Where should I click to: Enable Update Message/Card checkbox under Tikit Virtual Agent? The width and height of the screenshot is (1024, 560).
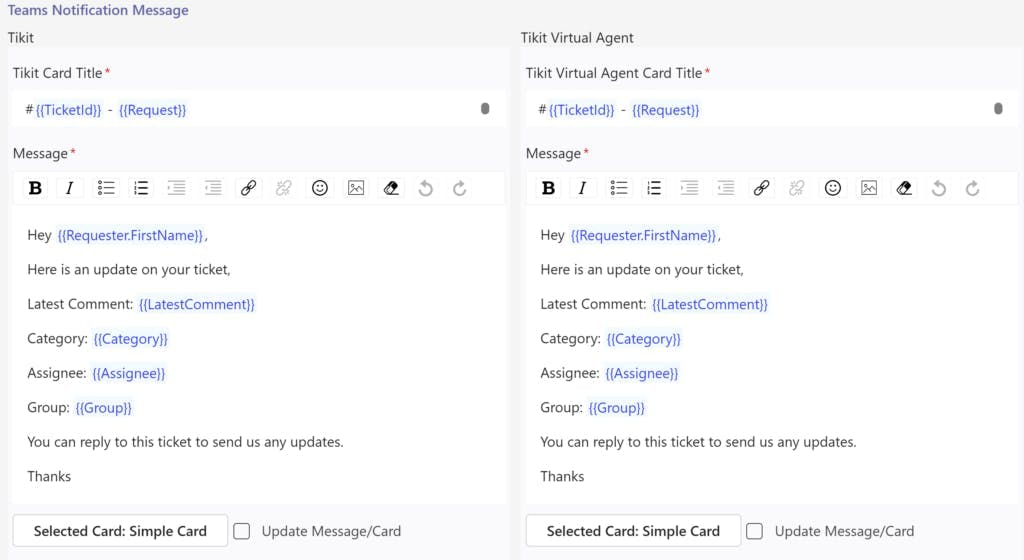(x=755, y=531)
